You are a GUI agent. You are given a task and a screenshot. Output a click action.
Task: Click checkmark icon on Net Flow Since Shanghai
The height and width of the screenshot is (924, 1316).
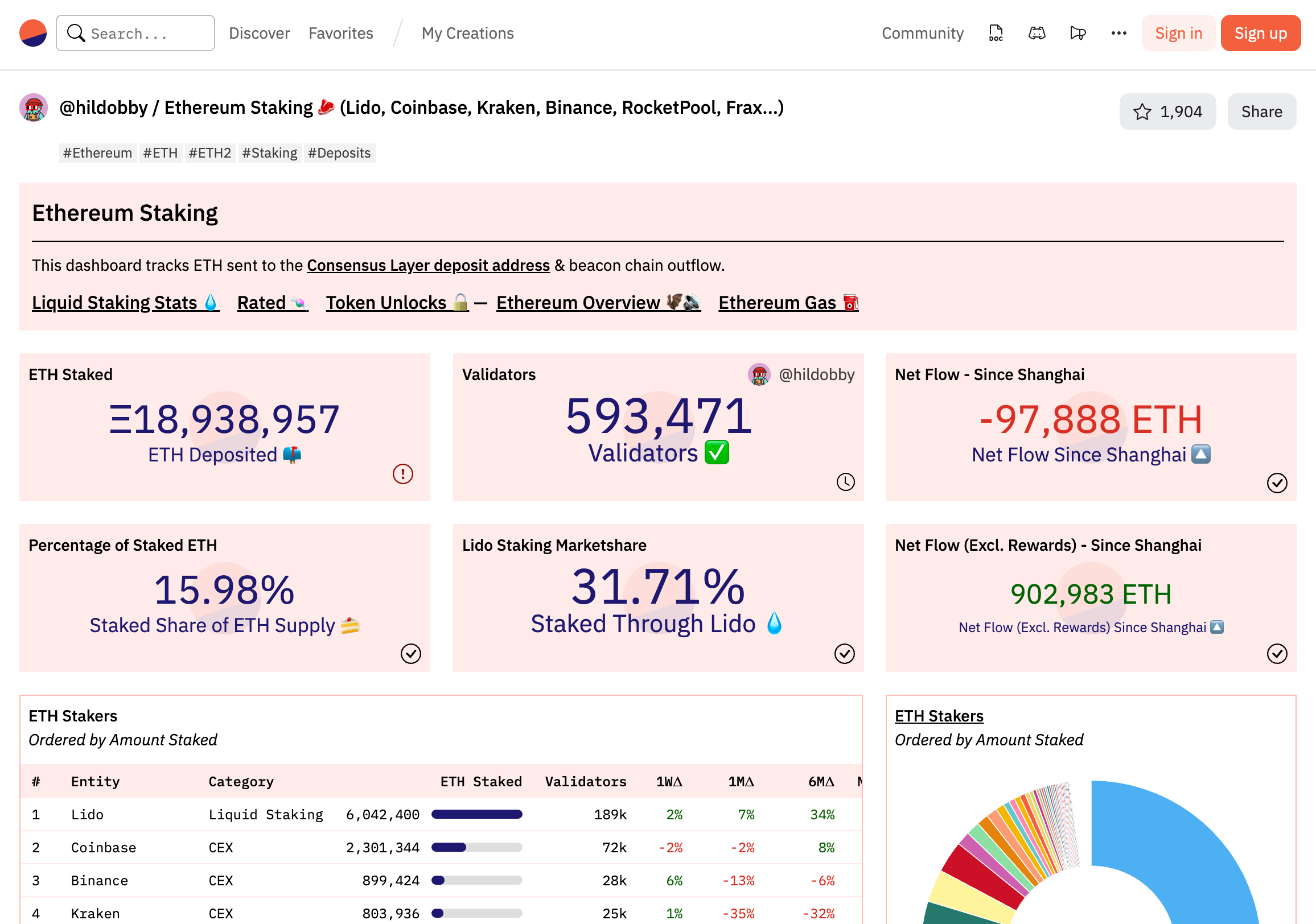1277,483
